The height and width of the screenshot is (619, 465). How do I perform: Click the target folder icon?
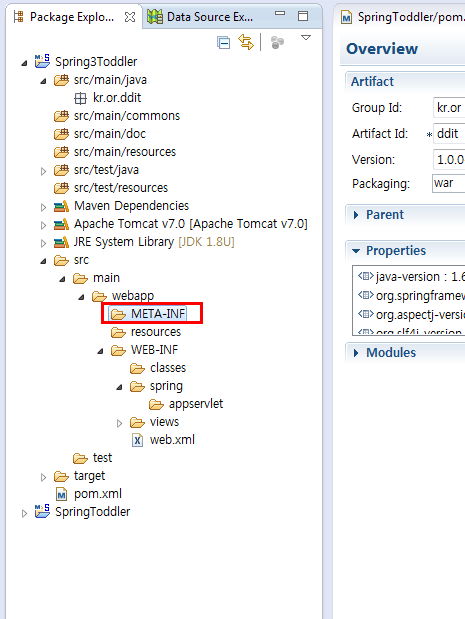point(61,476)
